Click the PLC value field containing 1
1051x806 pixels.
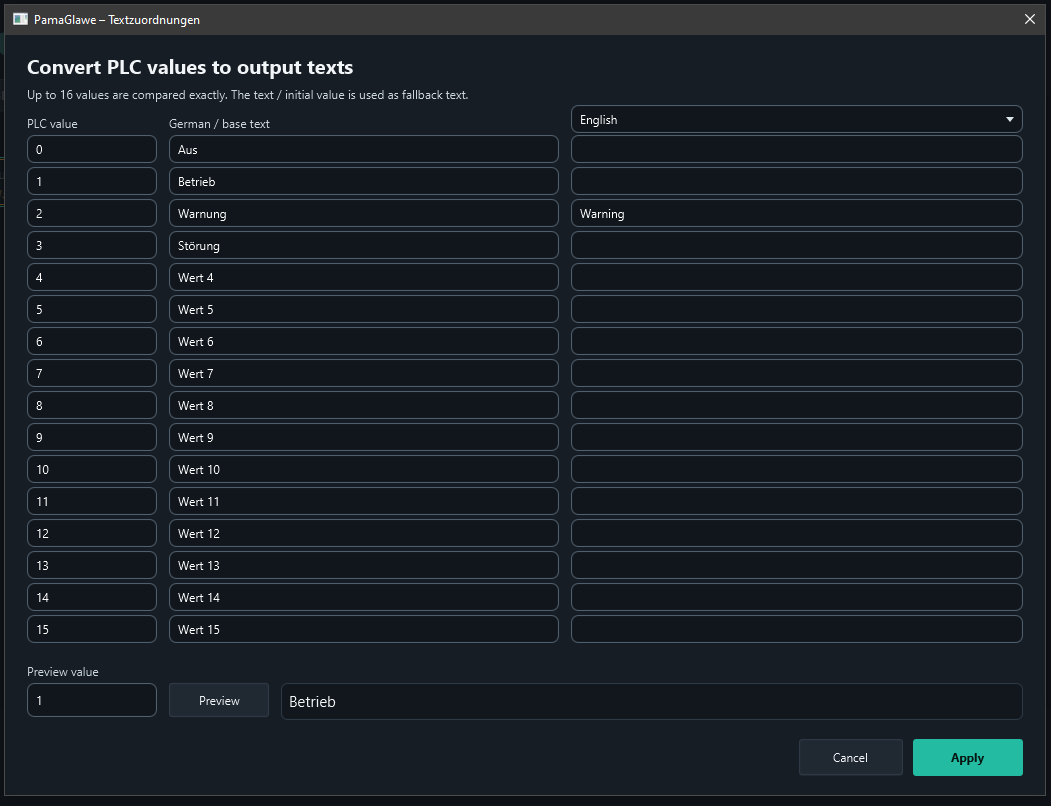[92, 182]
